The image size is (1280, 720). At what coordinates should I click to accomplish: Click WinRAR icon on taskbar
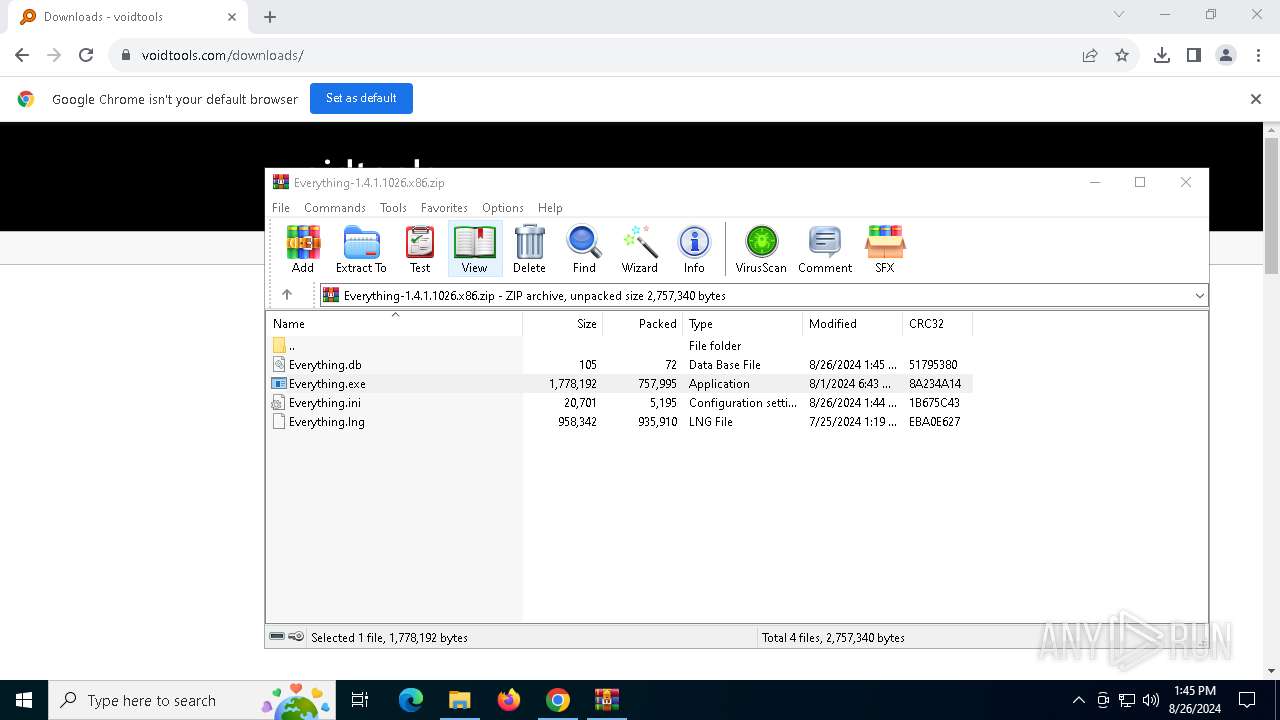pyautogui.click(x=607, y=700)
